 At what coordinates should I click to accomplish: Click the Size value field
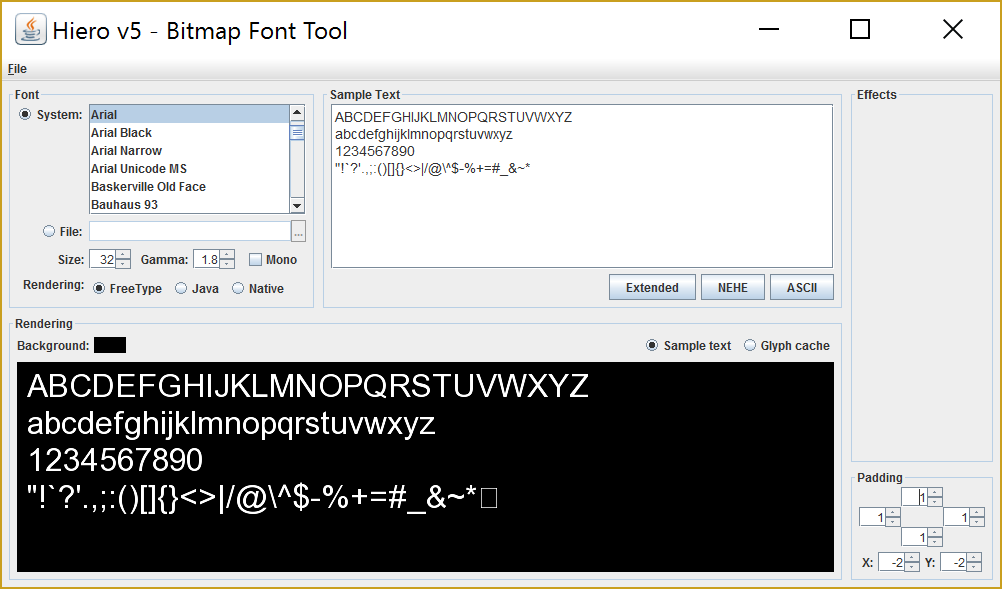tap(103, 259)
